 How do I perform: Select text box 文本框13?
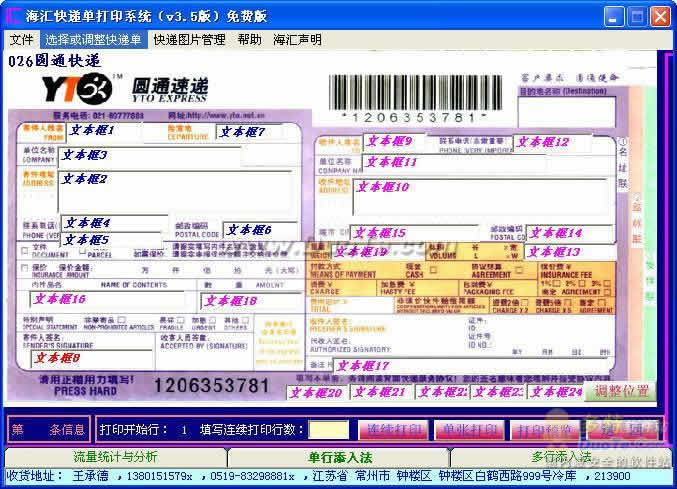click(570, 252)
